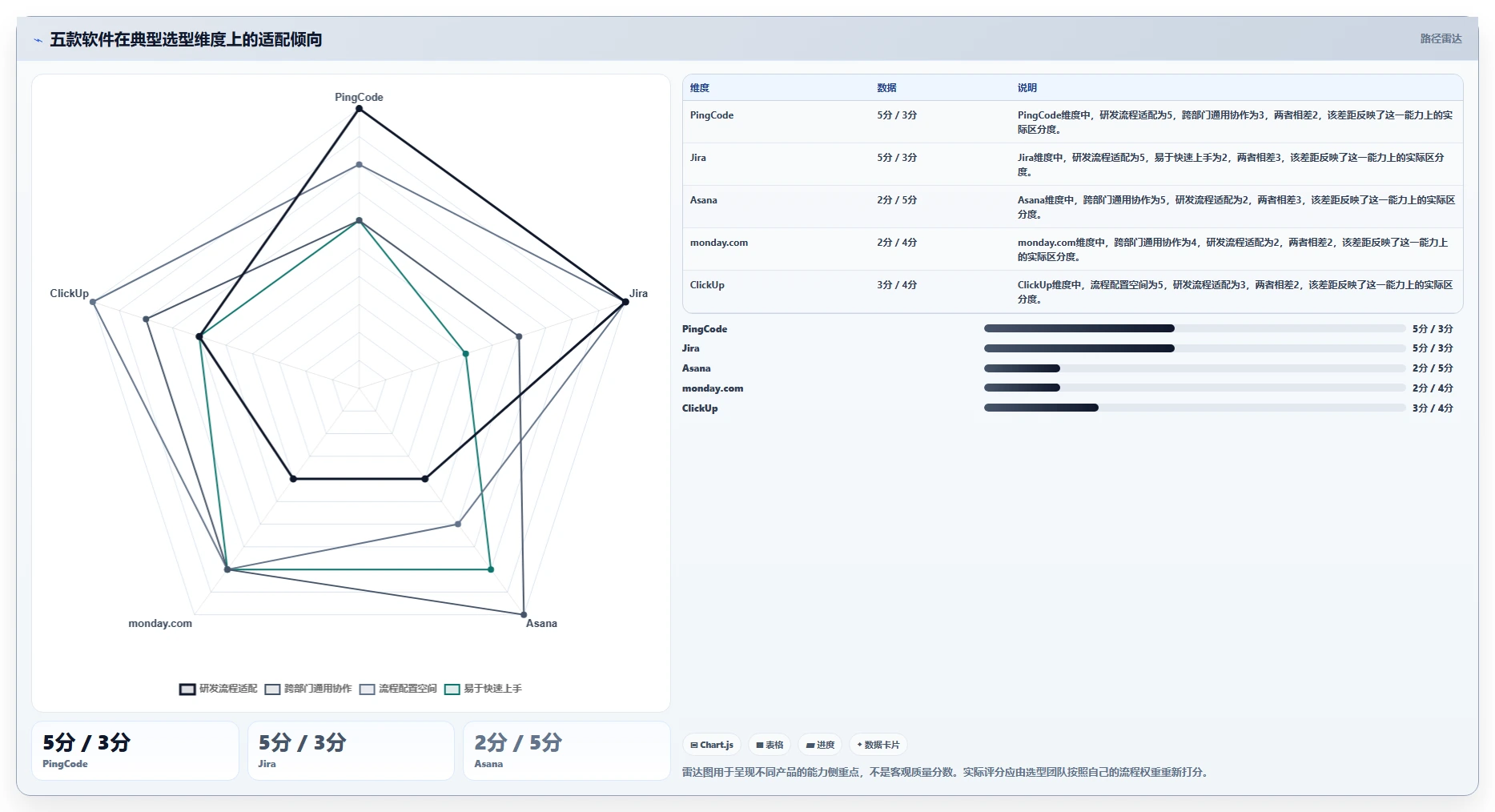Image resolution: width=1495 pixels, height=812 pixels.
Task: Toggle the 研发流程适配 legend item
Action: (x=219, y=689)
